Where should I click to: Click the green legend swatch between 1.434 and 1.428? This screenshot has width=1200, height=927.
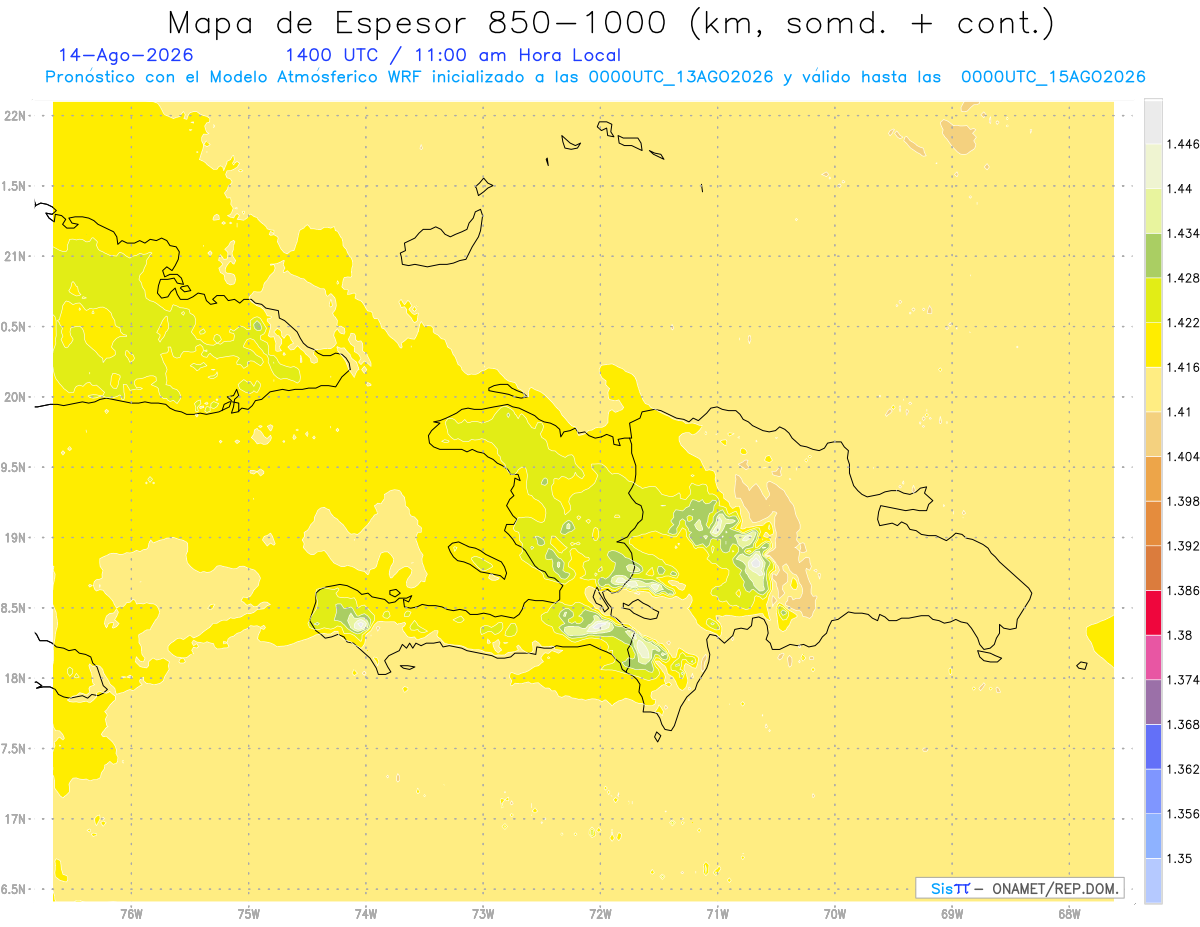pyautogui.click(x=1153, y=256)
